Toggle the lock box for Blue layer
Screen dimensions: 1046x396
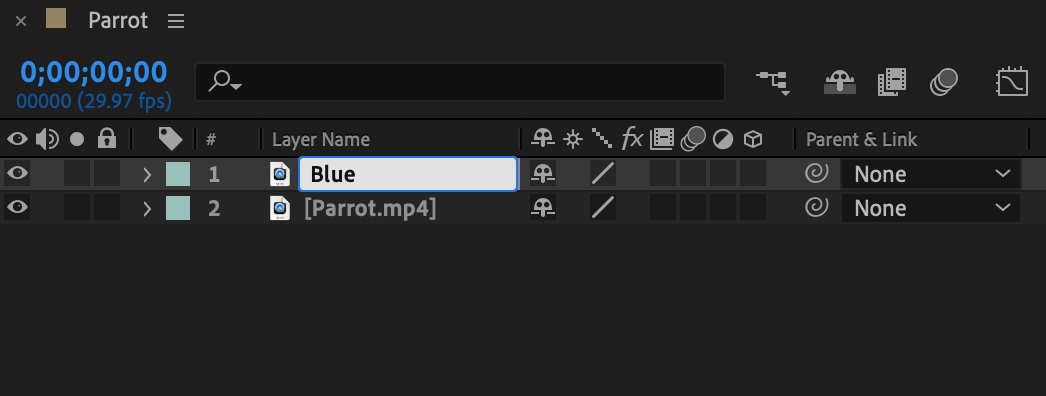[107, 174]
